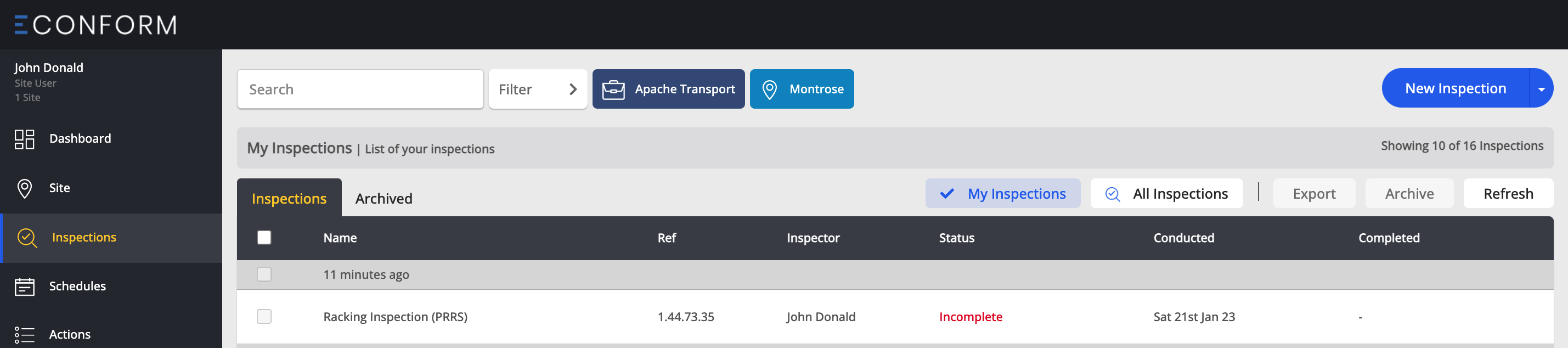
Task: Click the pin icon on Montrose button
Action: (x=769, y=89)
